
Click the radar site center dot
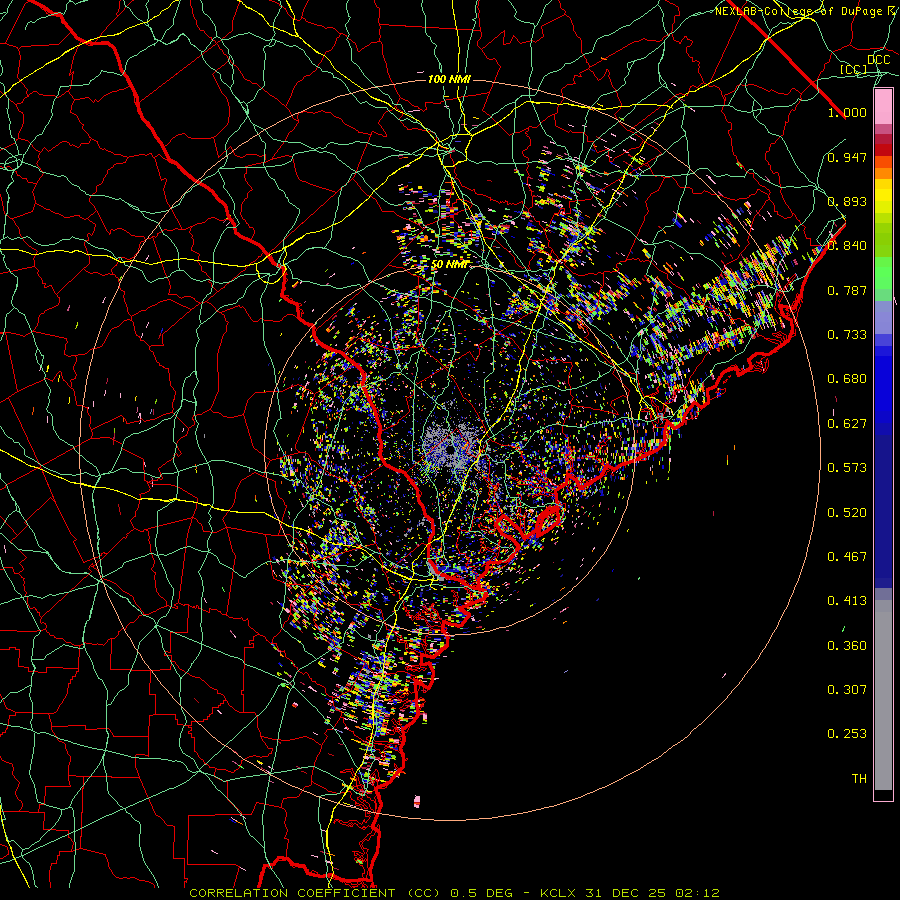[450, 449]
